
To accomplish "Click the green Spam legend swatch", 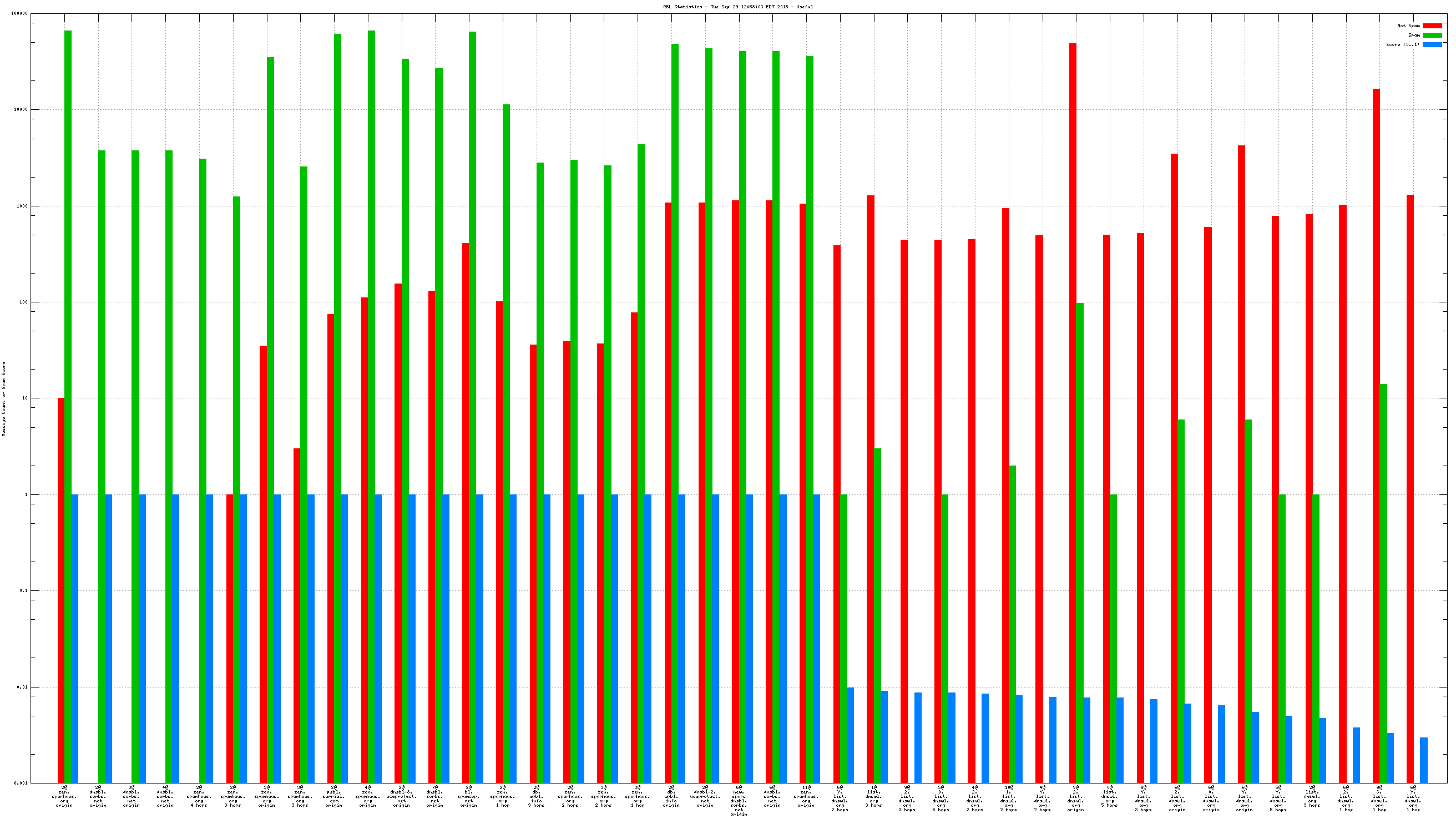I will coord(1432,35).
